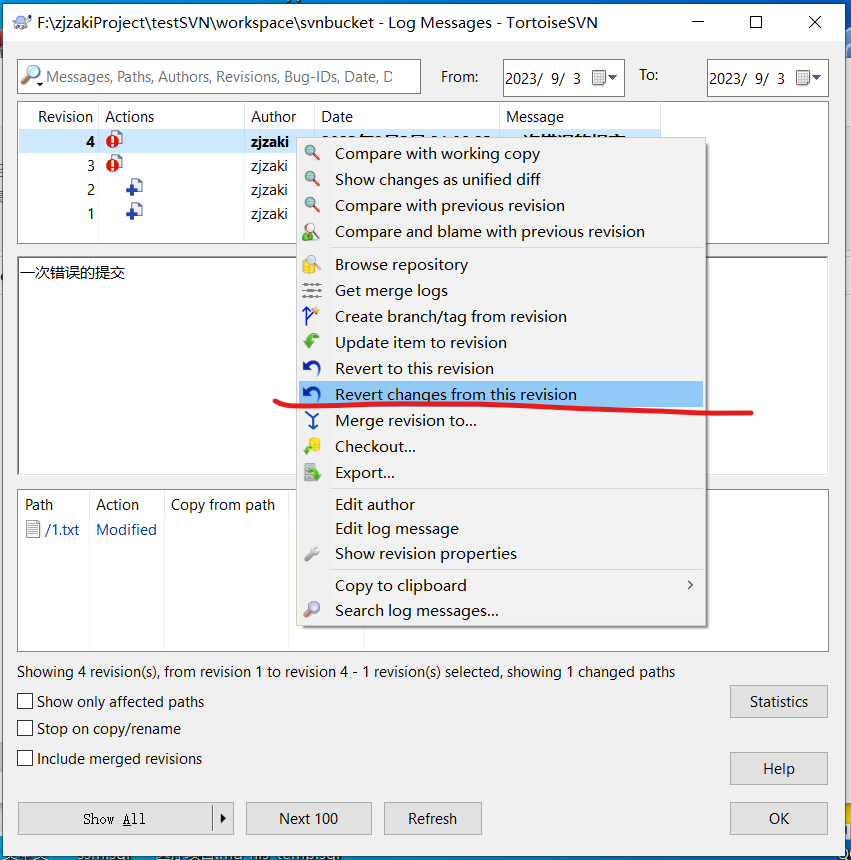Select the /1.txt changed path
Image resolution: width=851 pixels, height=860 pixels.
(61, 530)
